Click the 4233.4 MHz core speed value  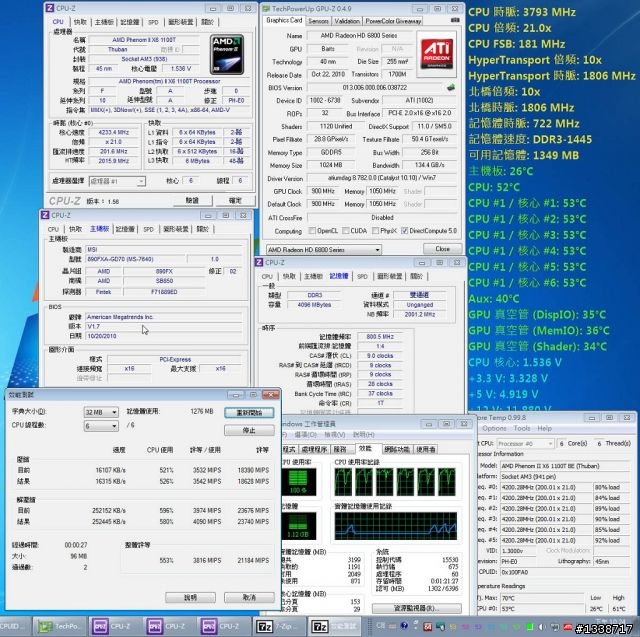[113, 132]
